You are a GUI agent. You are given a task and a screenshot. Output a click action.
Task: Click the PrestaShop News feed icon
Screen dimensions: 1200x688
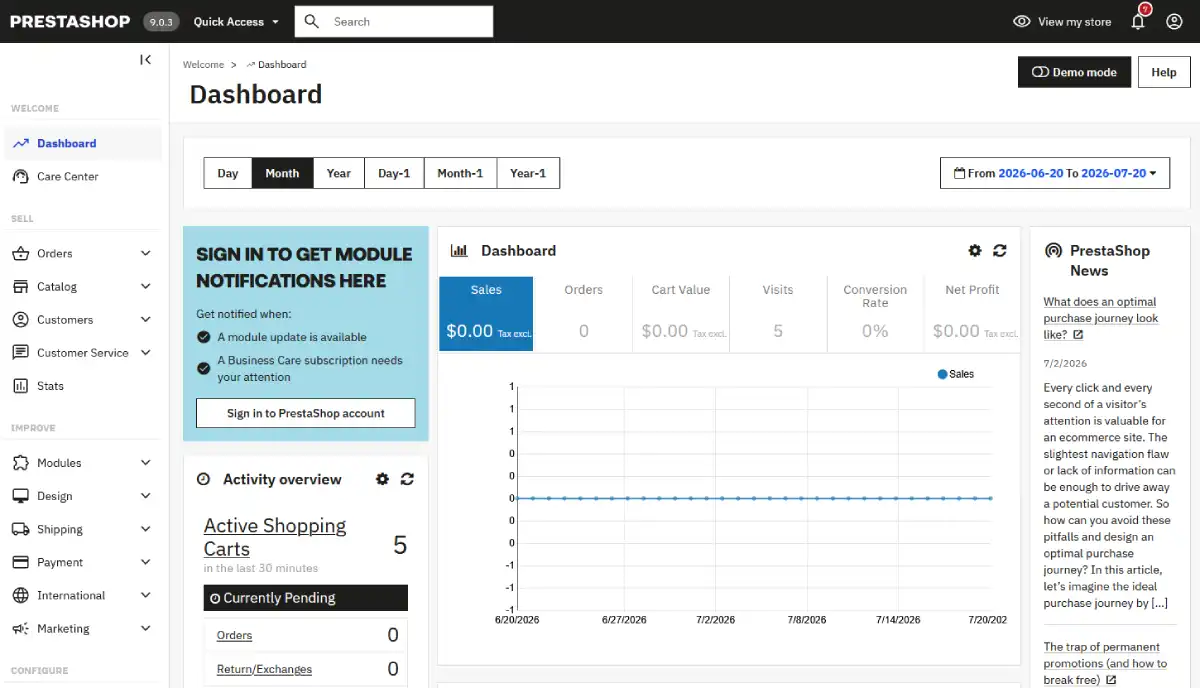pos(1052,251)
